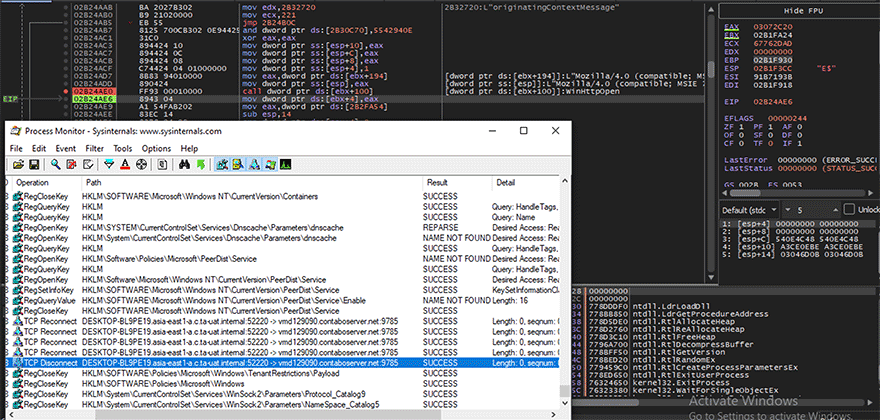Open Filter menu in Process Monitor

95,149
